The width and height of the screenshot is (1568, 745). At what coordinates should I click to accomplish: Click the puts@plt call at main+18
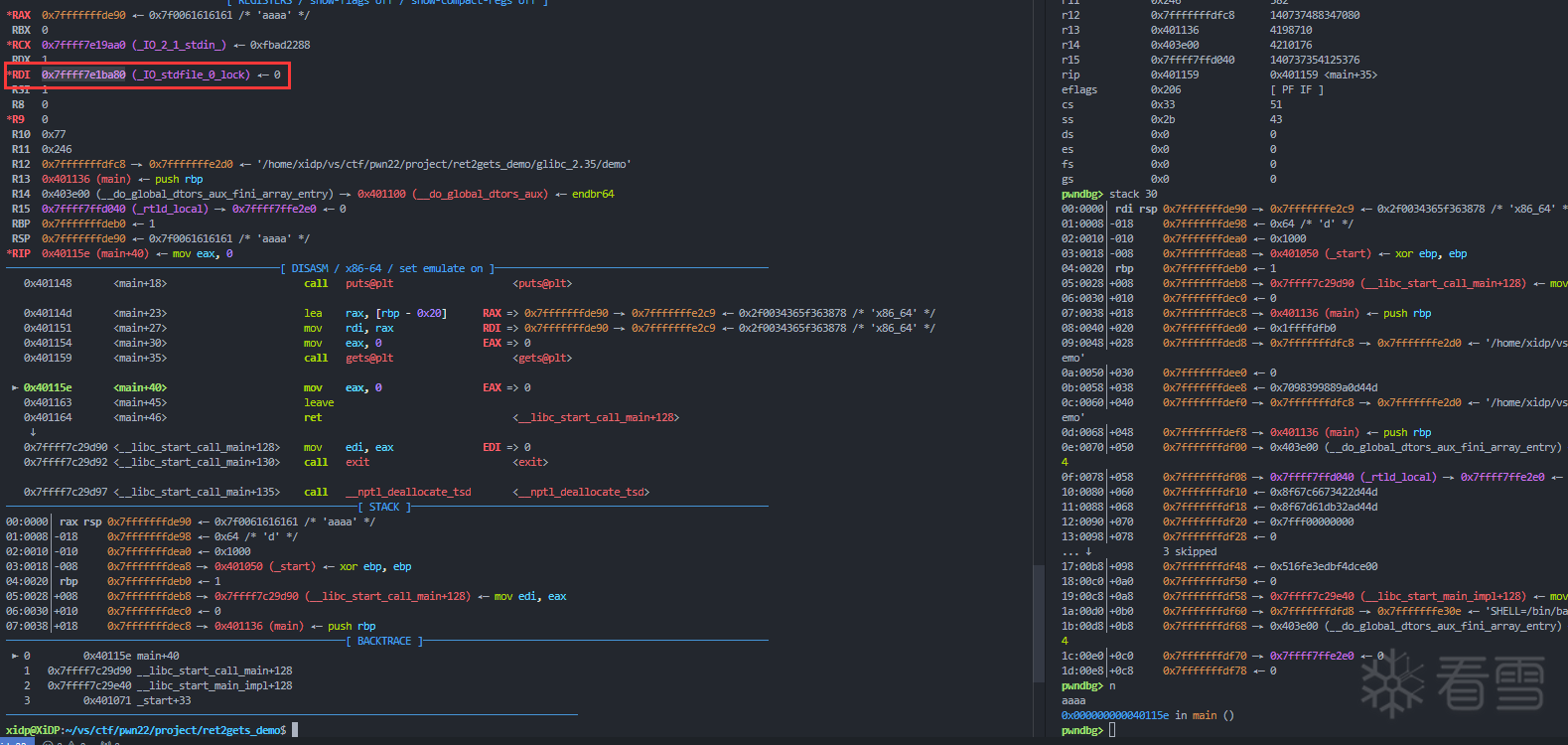(x=369, y=283)
